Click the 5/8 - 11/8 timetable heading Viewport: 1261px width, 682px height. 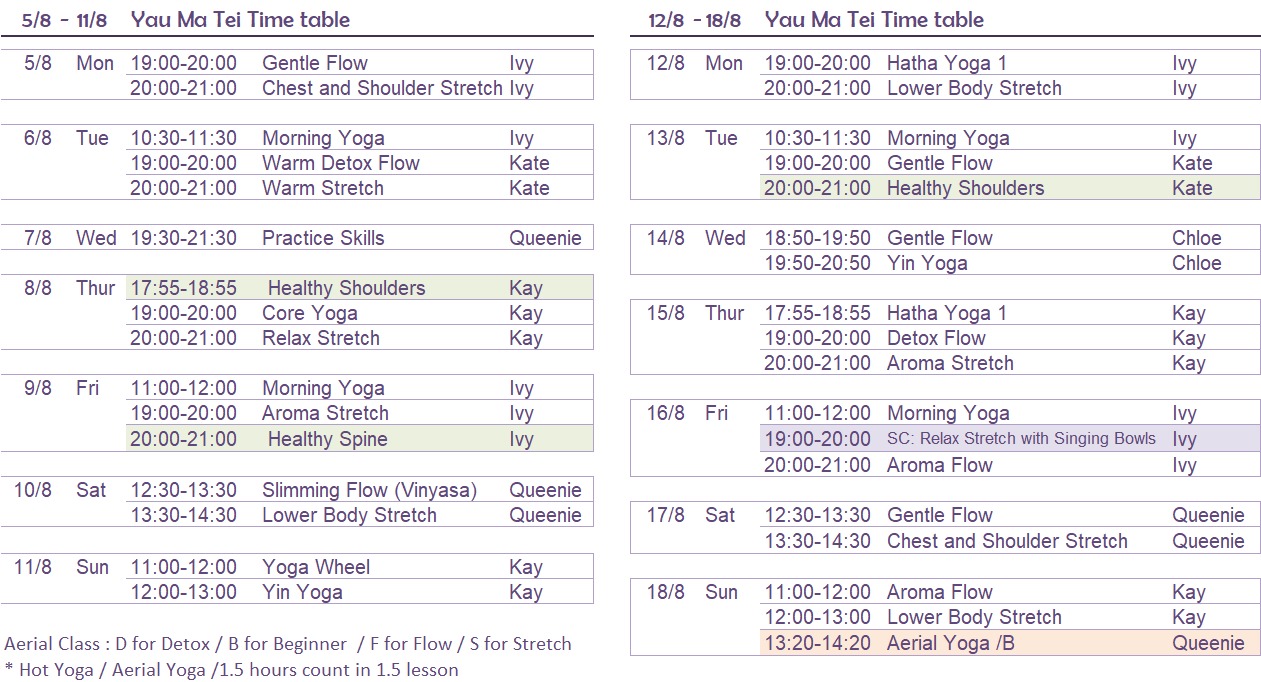coord(186,20)
